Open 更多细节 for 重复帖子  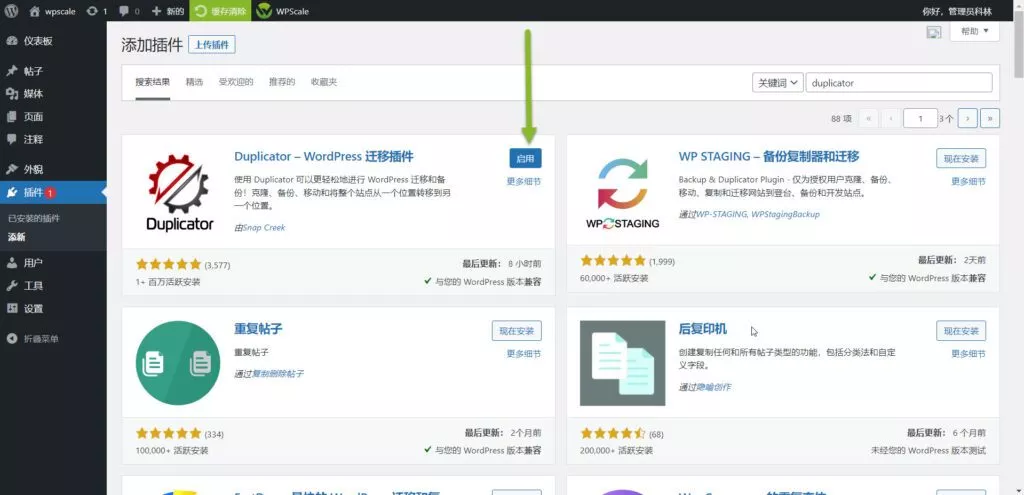[524, 353]
